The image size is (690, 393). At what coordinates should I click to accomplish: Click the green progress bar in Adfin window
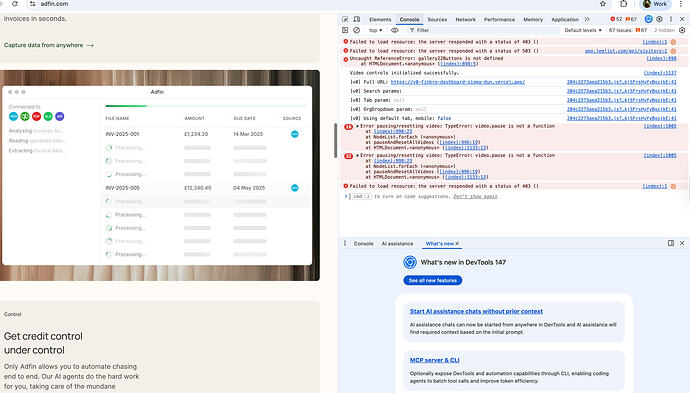tap(126, 106)
